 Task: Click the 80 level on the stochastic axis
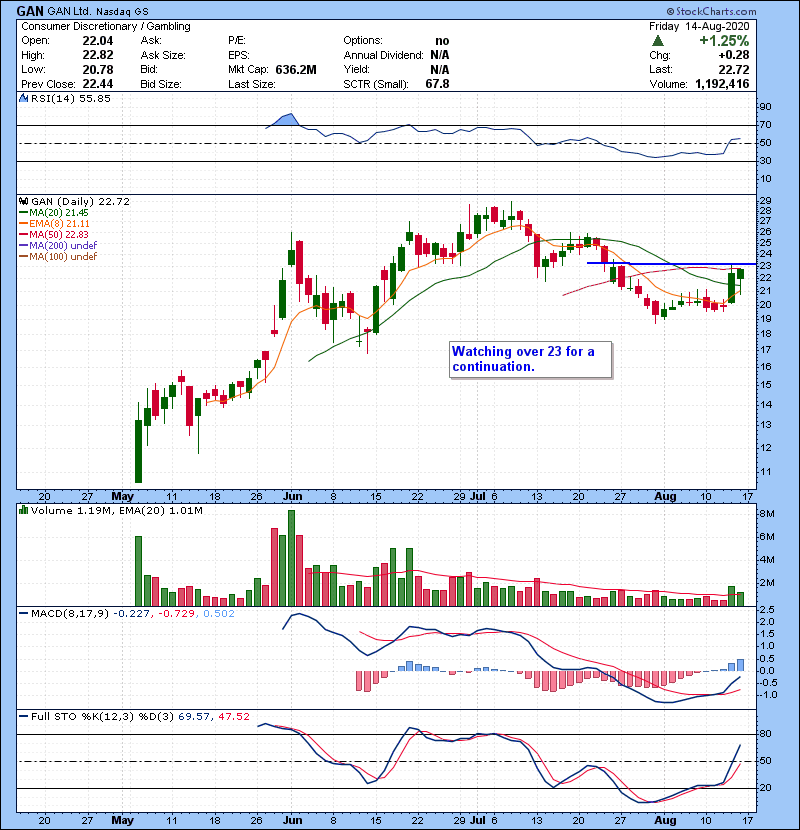click(x=766, y=734)
